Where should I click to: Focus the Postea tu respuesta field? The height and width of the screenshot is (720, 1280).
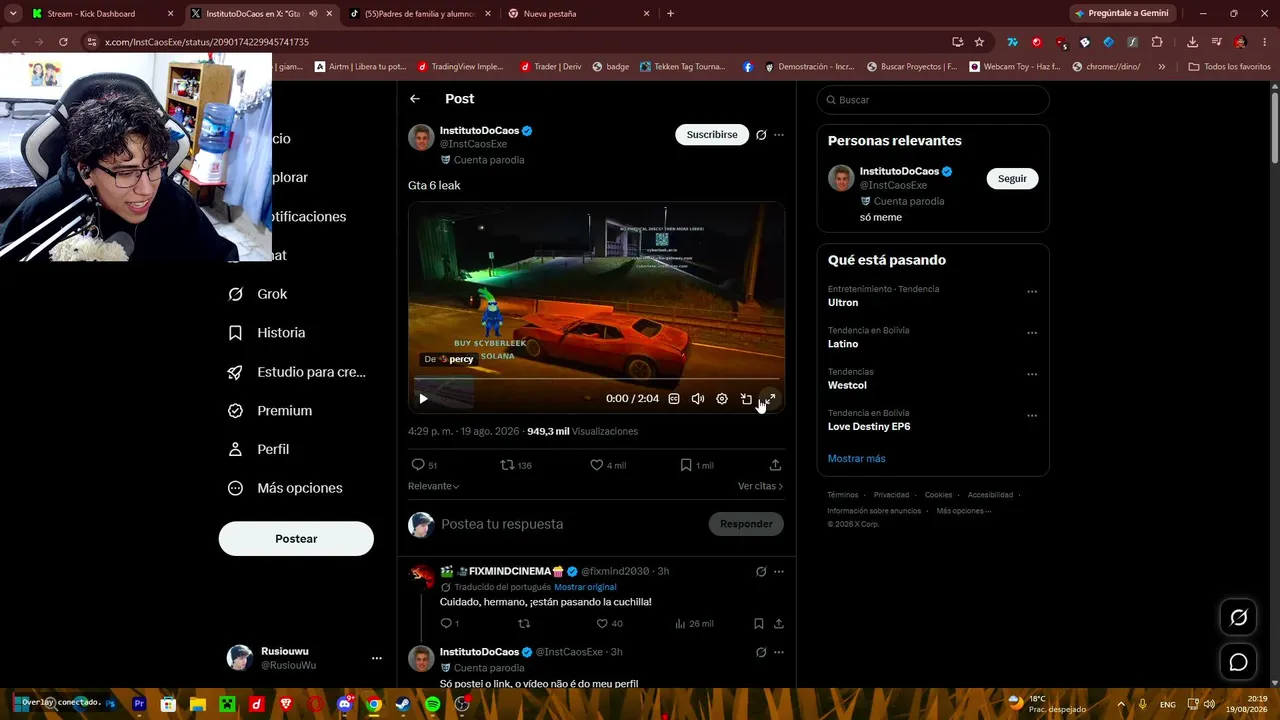pos(570,524)
